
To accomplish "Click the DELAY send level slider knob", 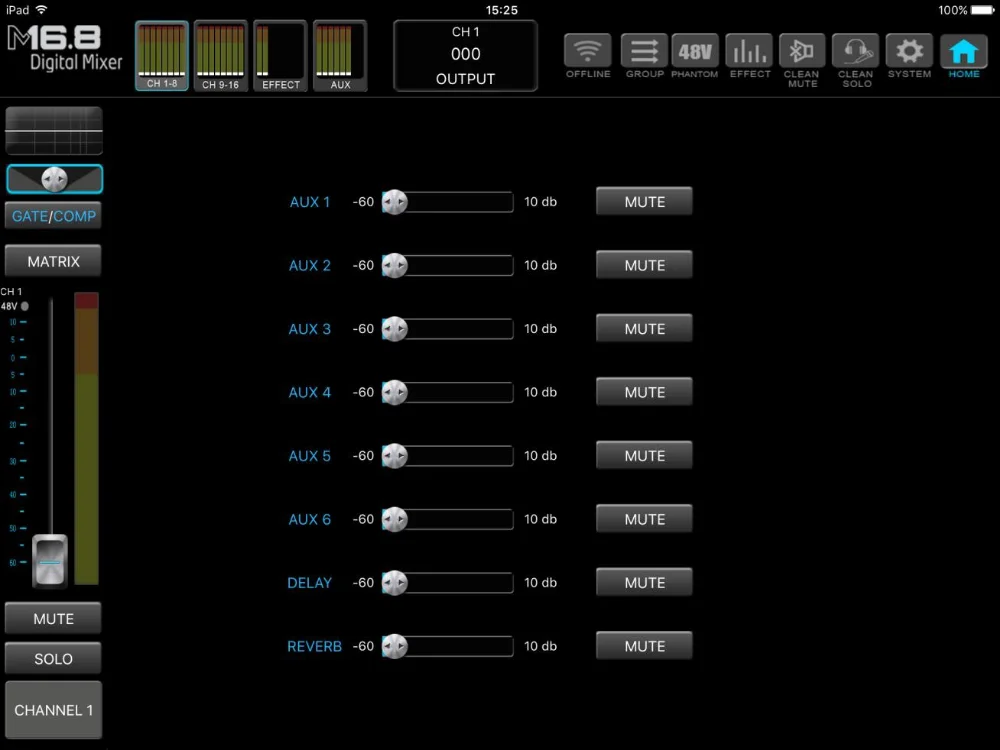I will point(395,583).
